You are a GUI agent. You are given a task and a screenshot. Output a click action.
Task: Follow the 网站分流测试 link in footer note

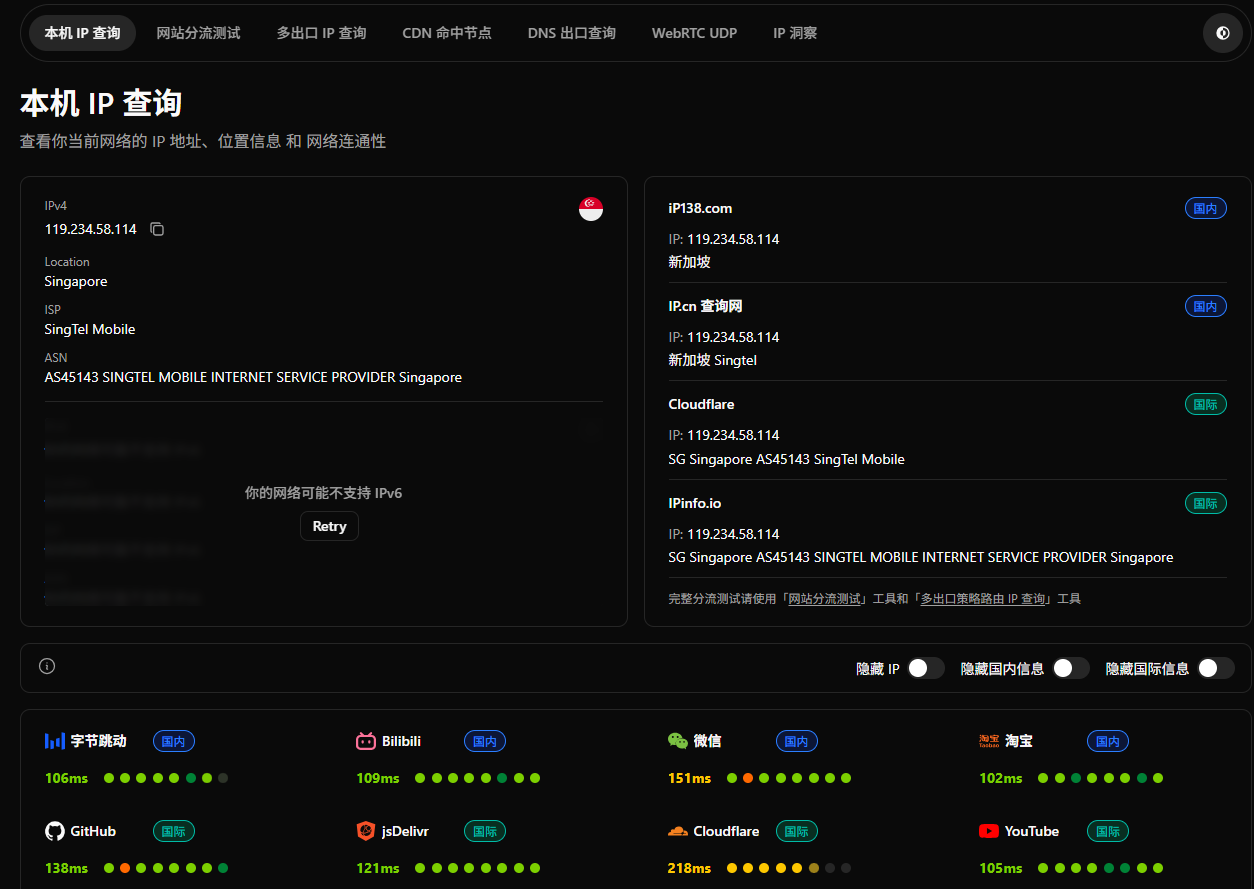[824, 599]
